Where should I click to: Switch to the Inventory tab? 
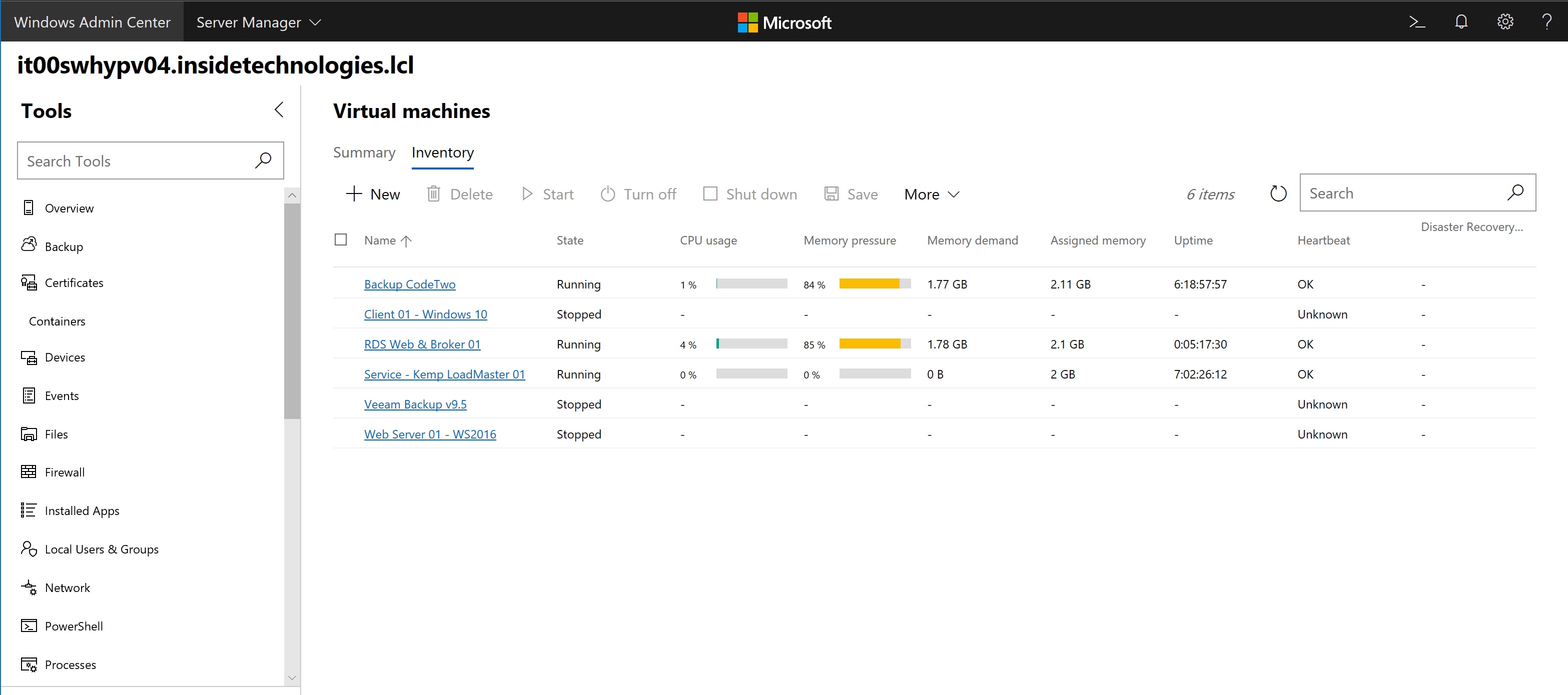click(x=442, y=152)
